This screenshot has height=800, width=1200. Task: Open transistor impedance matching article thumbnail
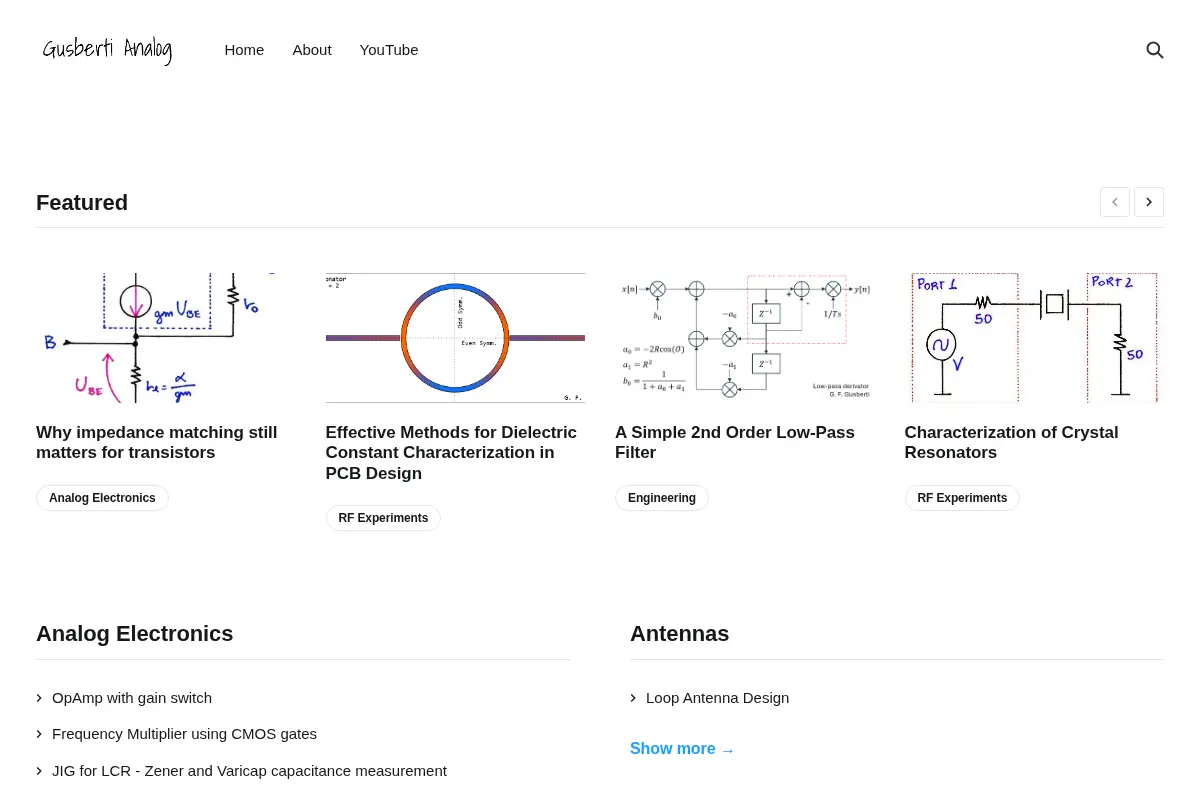[165, 338]
